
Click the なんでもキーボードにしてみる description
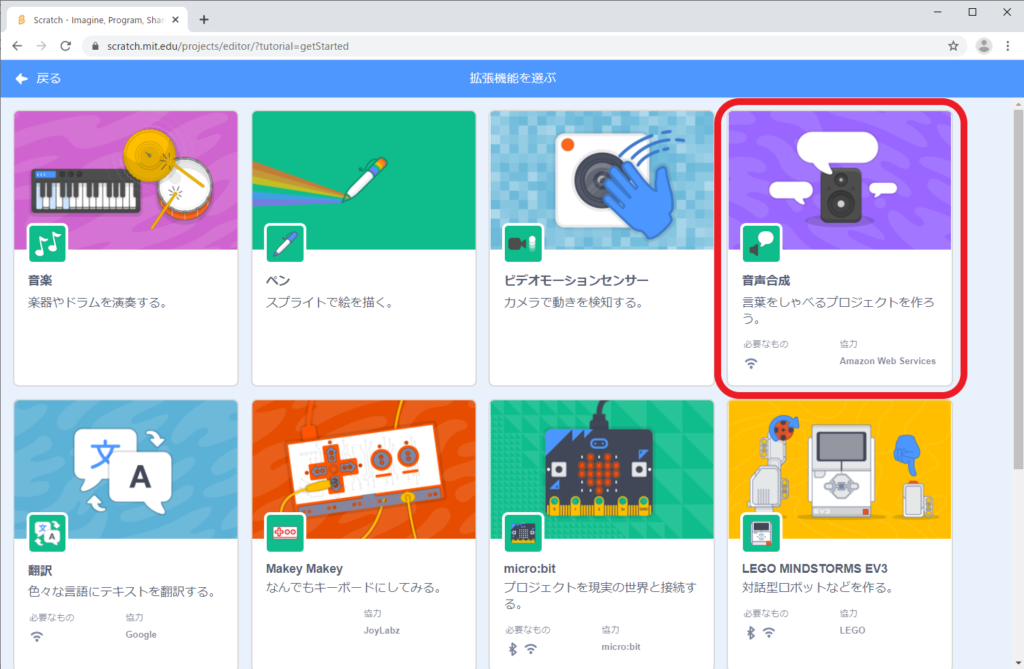pos(353,588)
